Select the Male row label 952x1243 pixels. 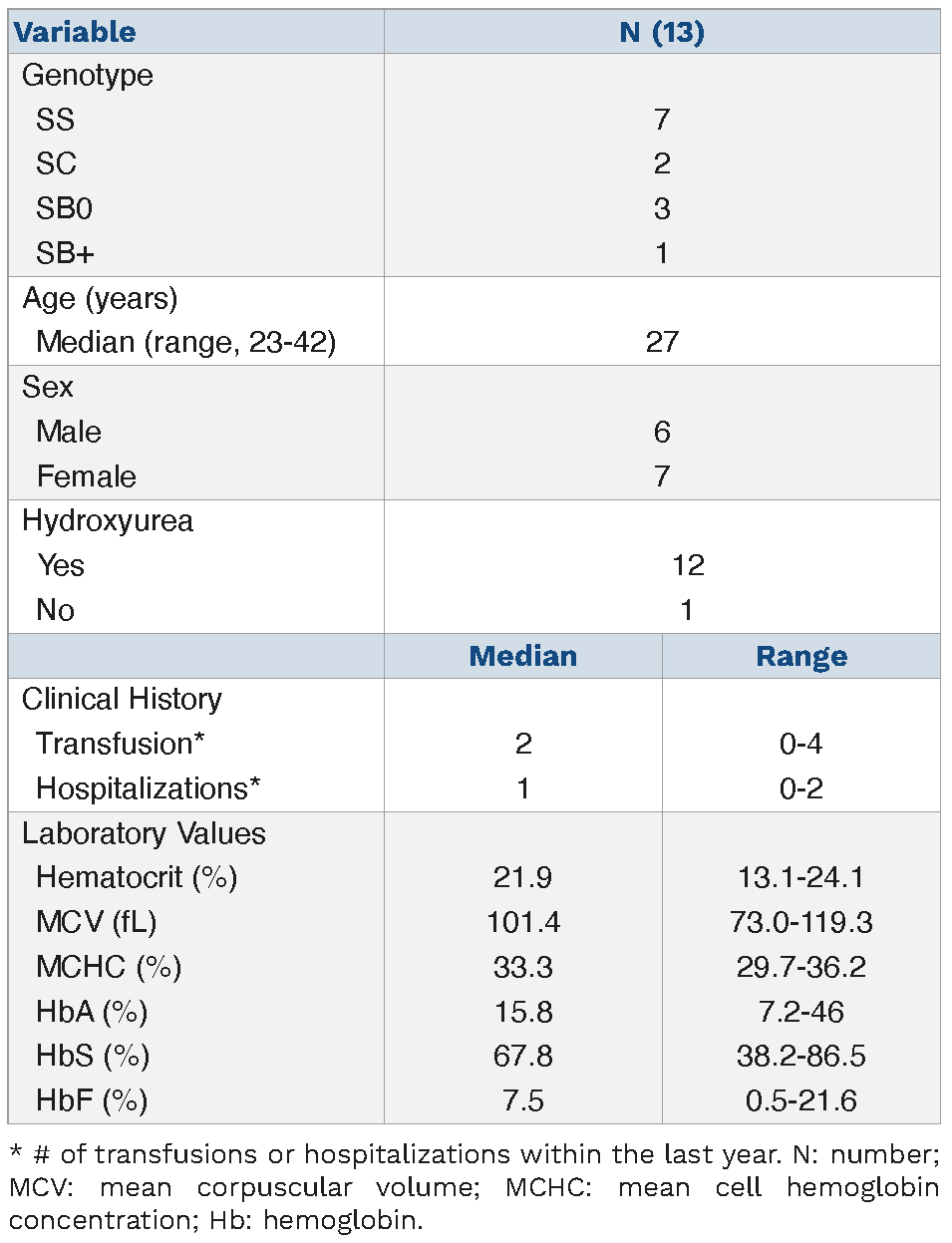click(x=69, y=432)
